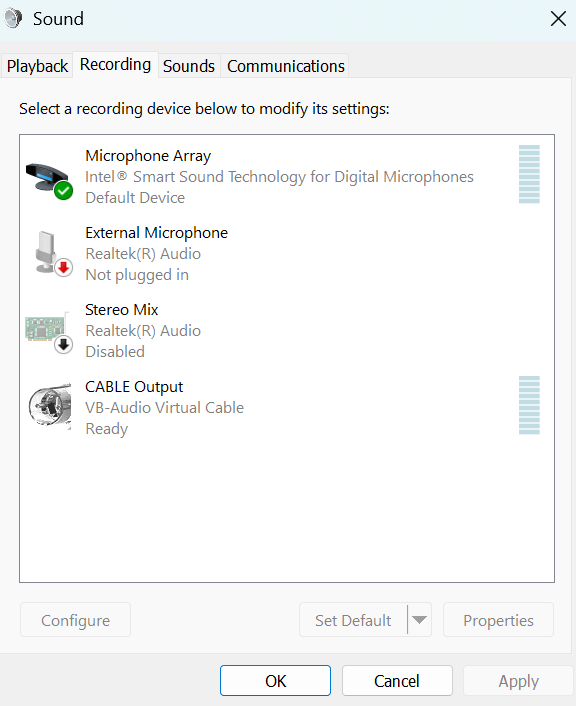Click the 'Ready' status under CABLE Output

(x=107, y=429)
